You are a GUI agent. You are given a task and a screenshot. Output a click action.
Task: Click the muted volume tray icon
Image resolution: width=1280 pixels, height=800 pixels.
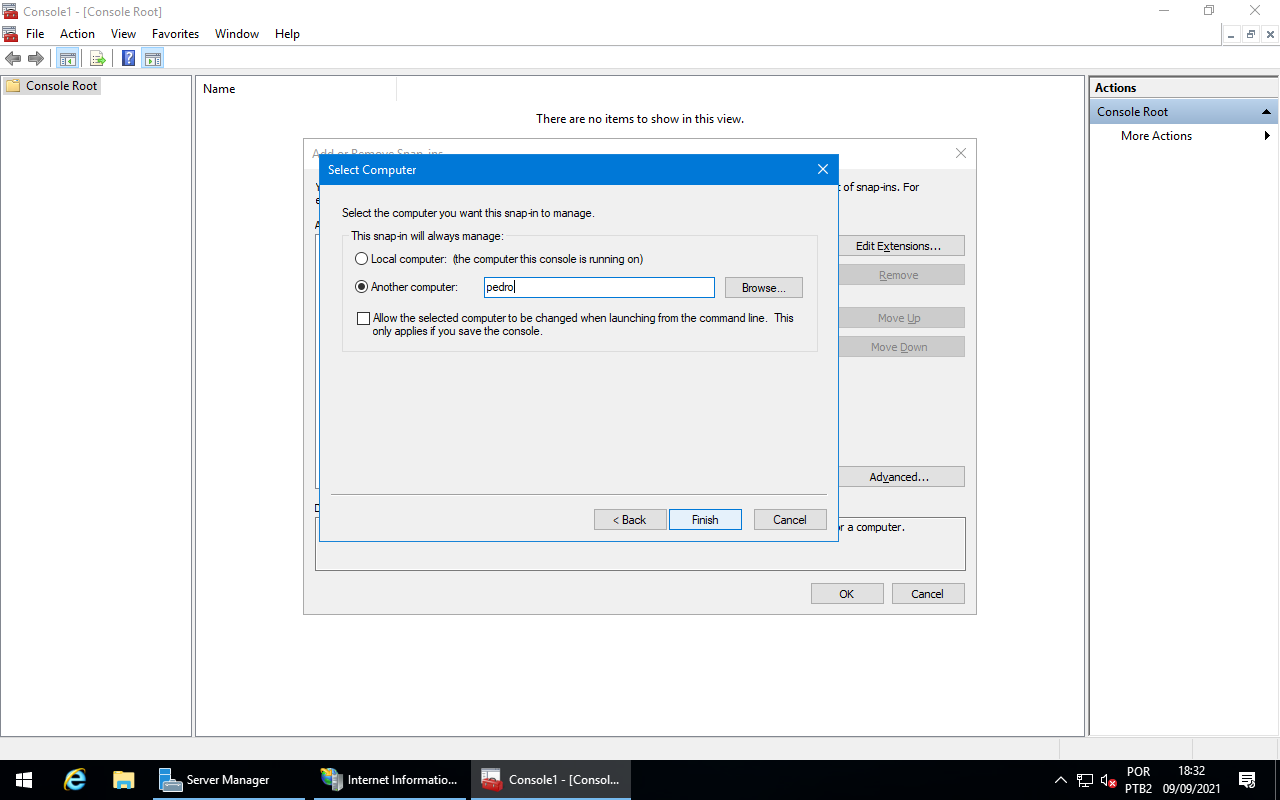(1108, 780)
